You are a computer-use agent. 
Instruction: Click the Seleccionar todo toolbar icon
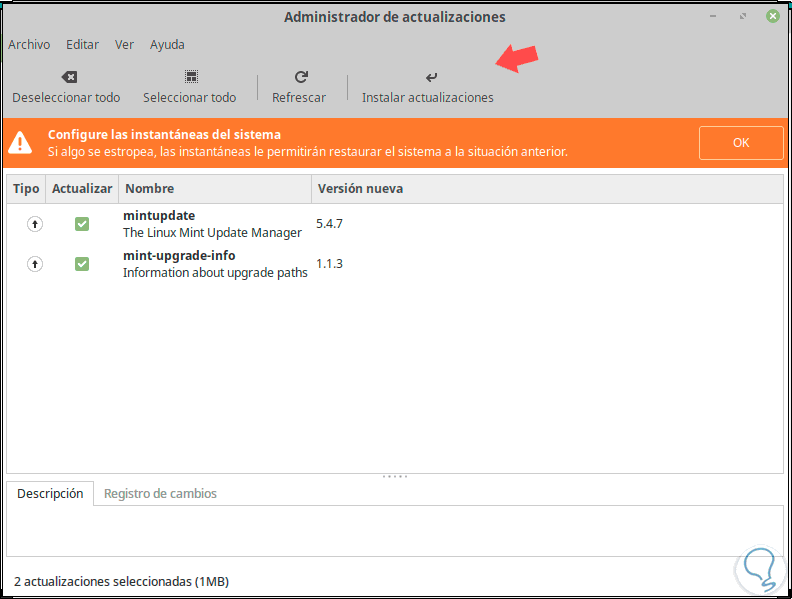coord(191,77)
